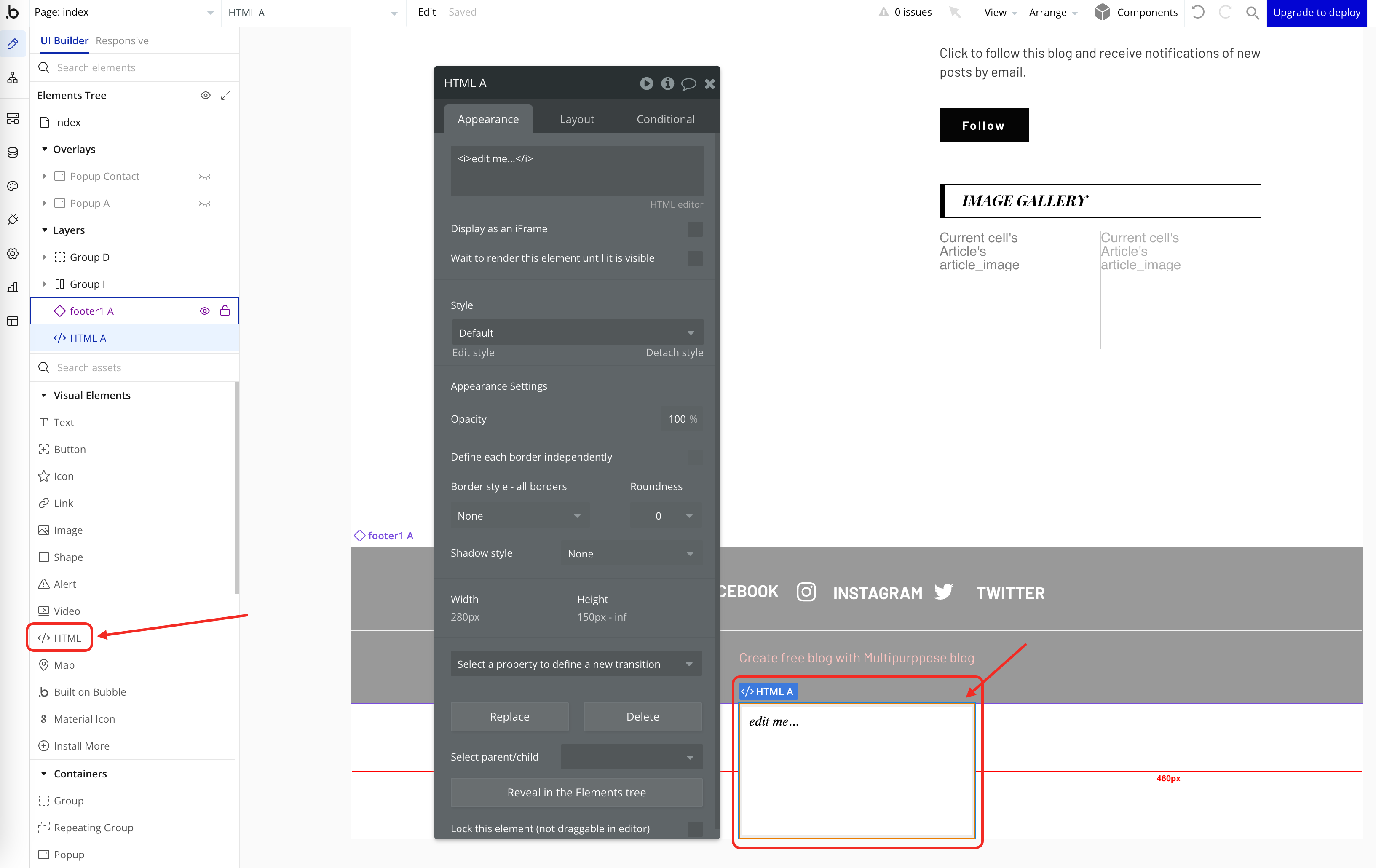Click the Delete button

pos(642,717)
